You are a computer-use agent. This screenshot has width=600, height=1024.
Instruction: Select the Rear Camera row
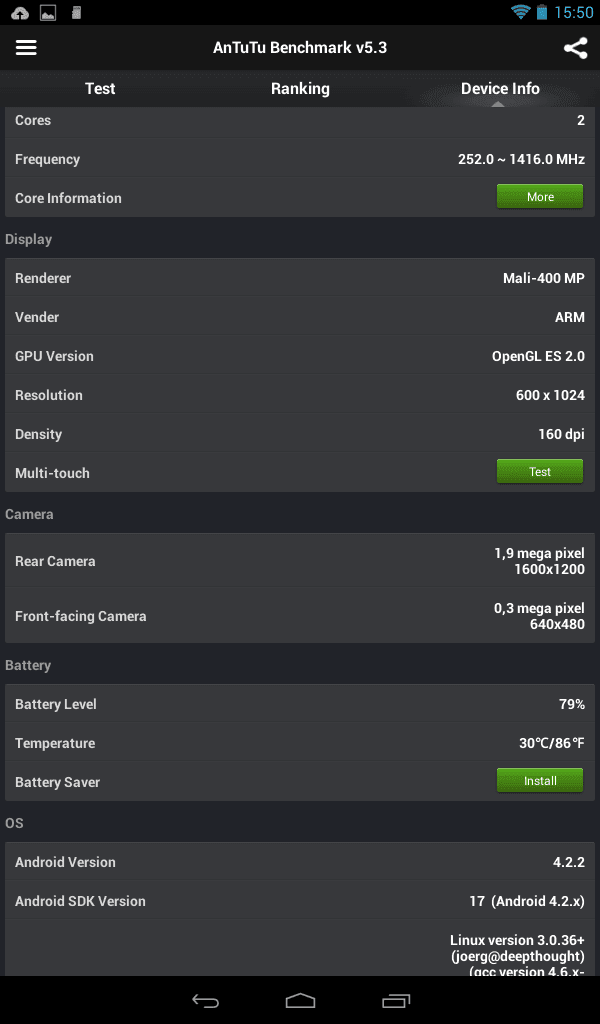300,561
